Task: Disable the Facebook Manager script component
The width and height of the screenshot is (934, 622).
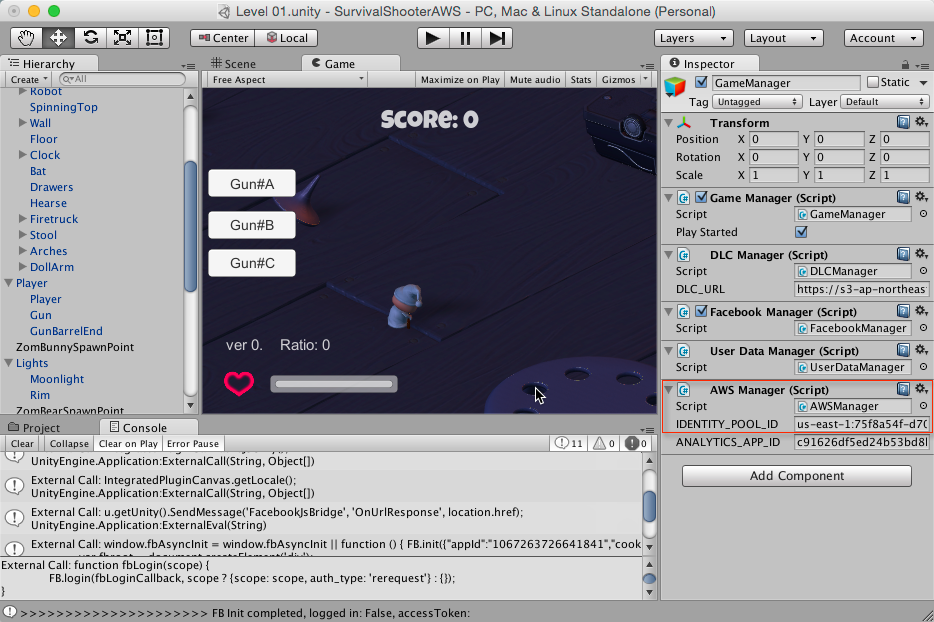Action: click(x=701, y=311)
